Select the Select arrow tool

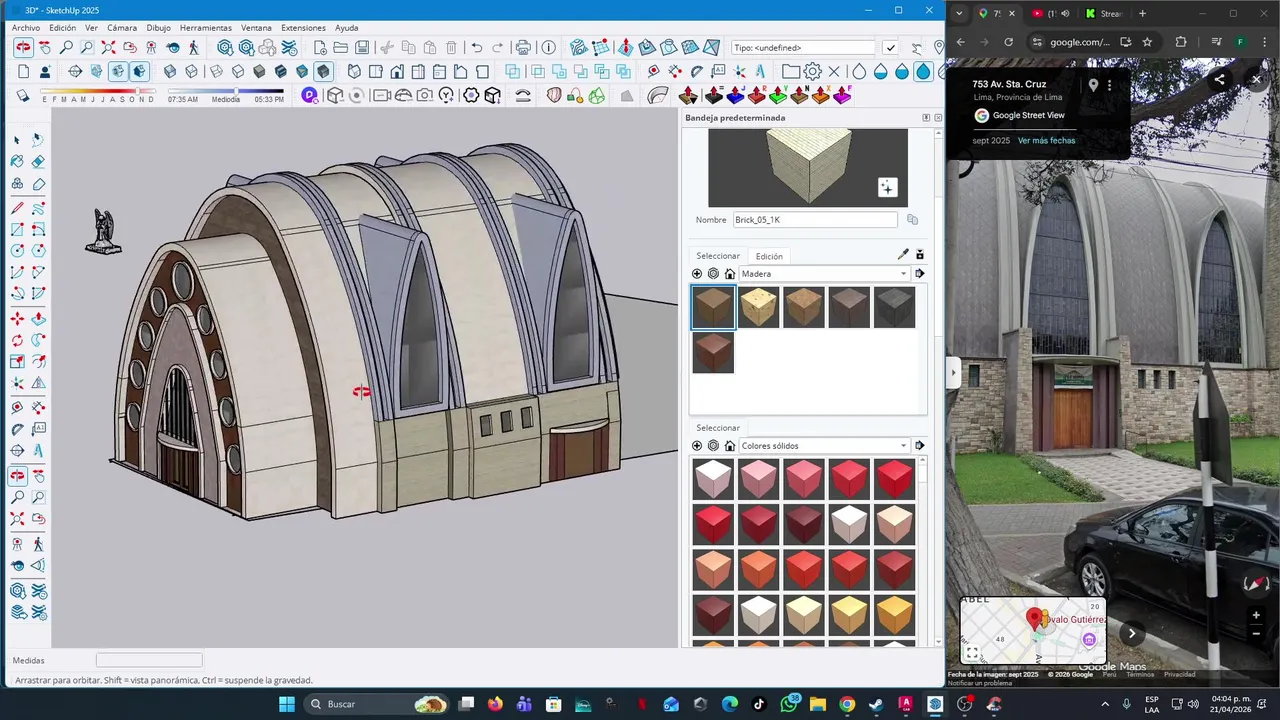click(x=17, y=139)
